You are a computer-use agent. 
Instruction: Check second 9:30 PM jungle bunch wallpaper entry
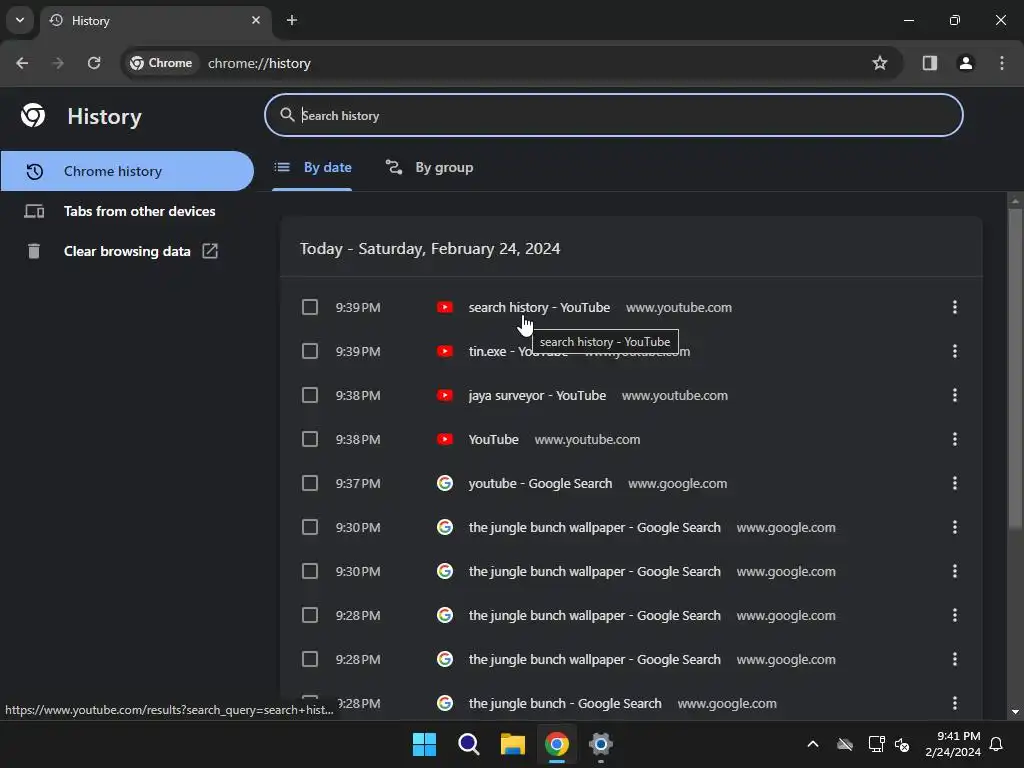[x=310, y=571]
